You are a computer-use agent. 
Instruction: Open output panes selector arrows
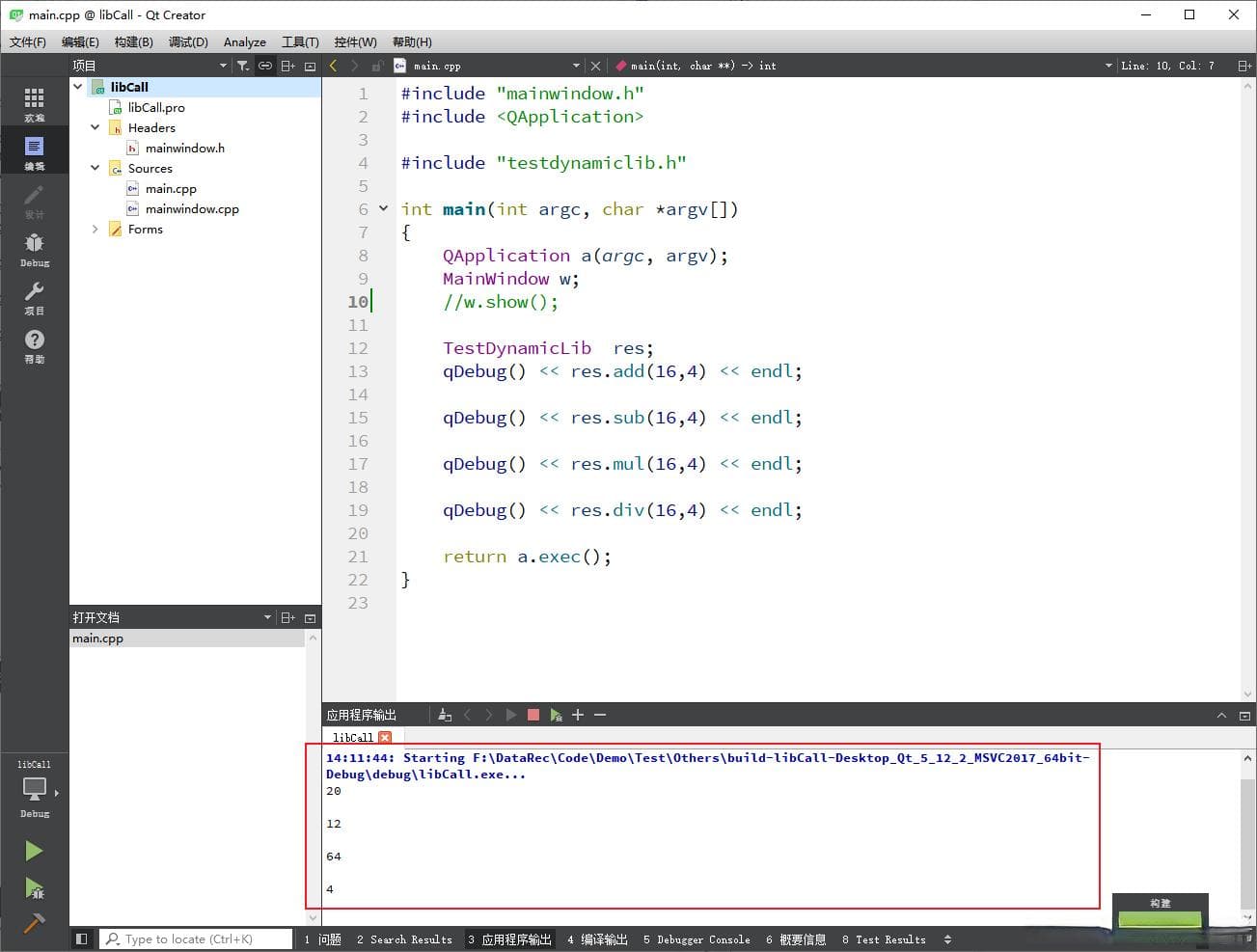947,939
